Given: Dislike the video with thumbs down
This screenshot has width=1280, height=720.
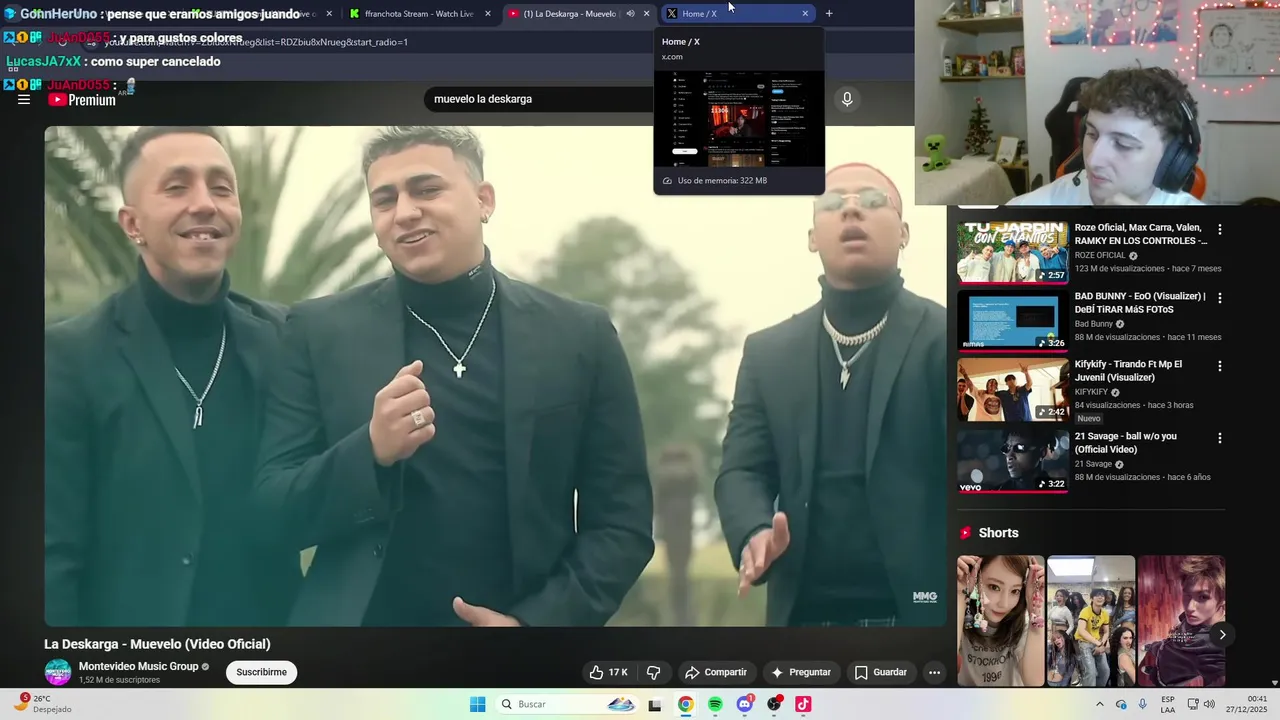Looking at the screenshot, I should click(653, 672).
